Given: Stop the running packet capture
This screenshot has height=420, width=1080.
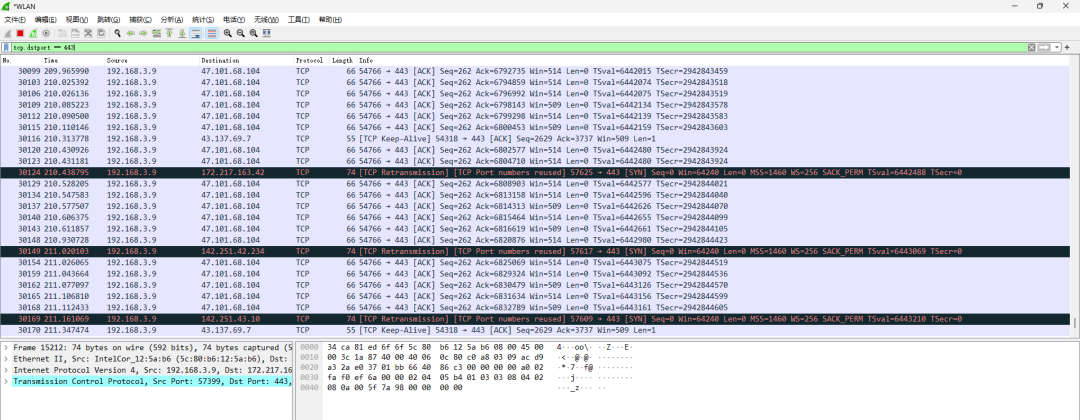Looking at the screenshot, I should click(x=19, y=33).
